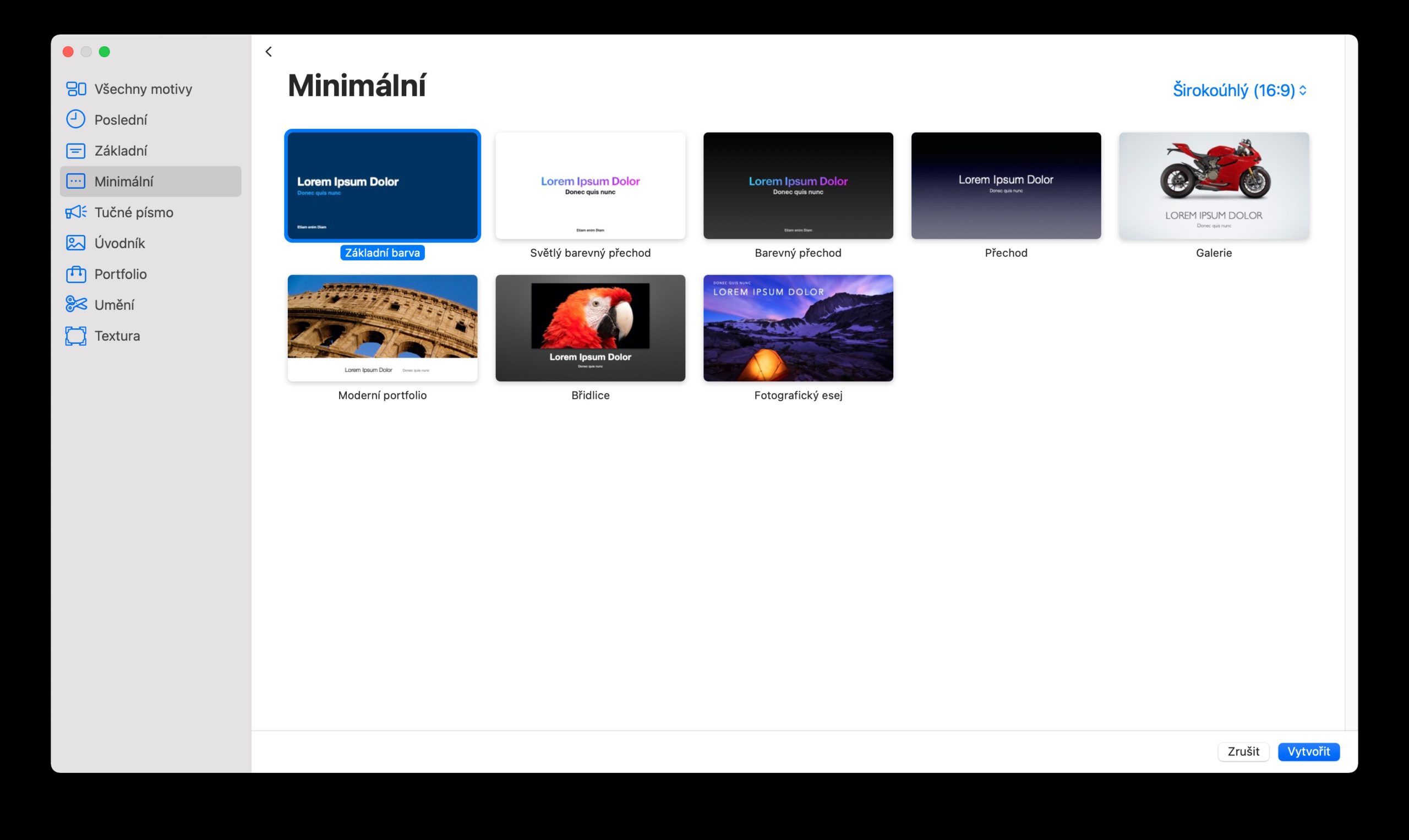
Task: Click the Poslední clock icon
Action: click(x=76, y=119)
